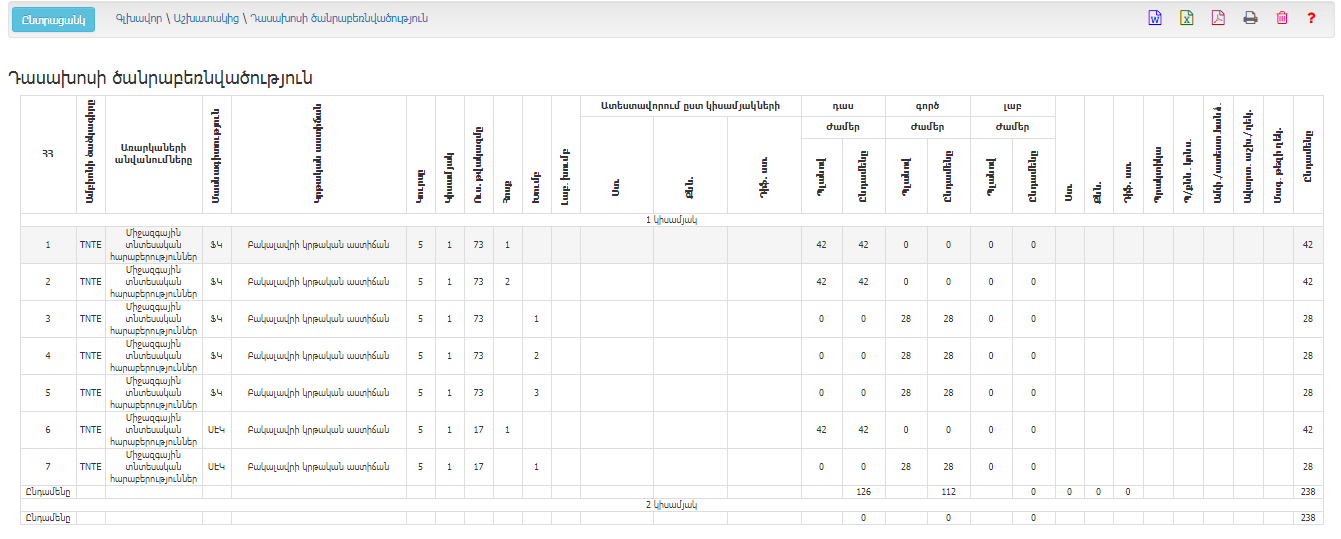The image size is (1341, 539).
Task: Click the 112 total cell
Action: click(x=948, y=492)
